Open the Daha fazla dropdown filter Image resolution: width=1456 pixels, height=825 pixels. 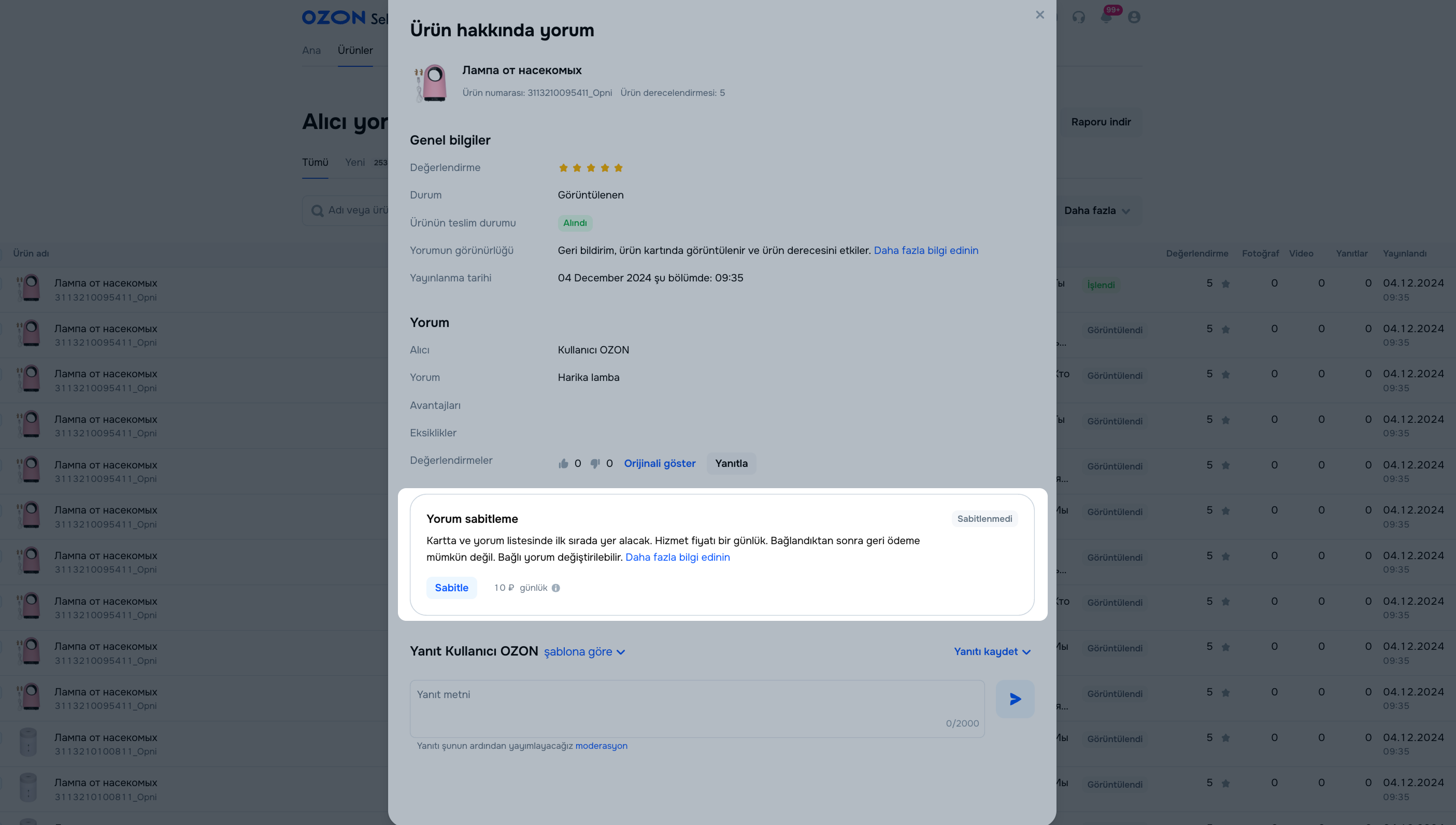pos(1097,211)
